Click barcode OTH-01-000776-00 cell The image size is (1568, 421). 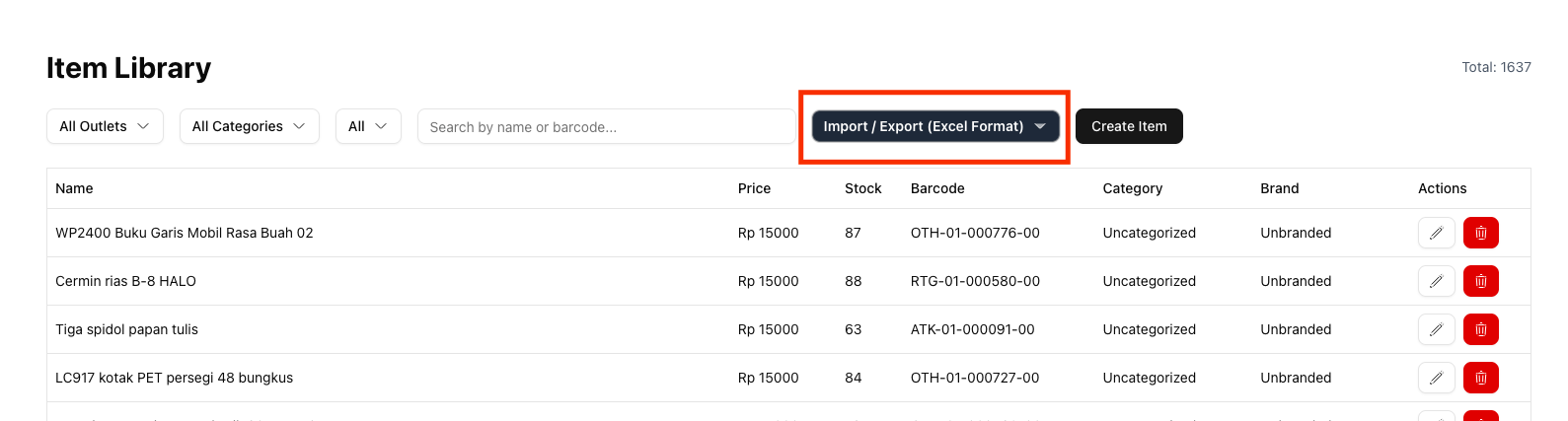(975, 233)
